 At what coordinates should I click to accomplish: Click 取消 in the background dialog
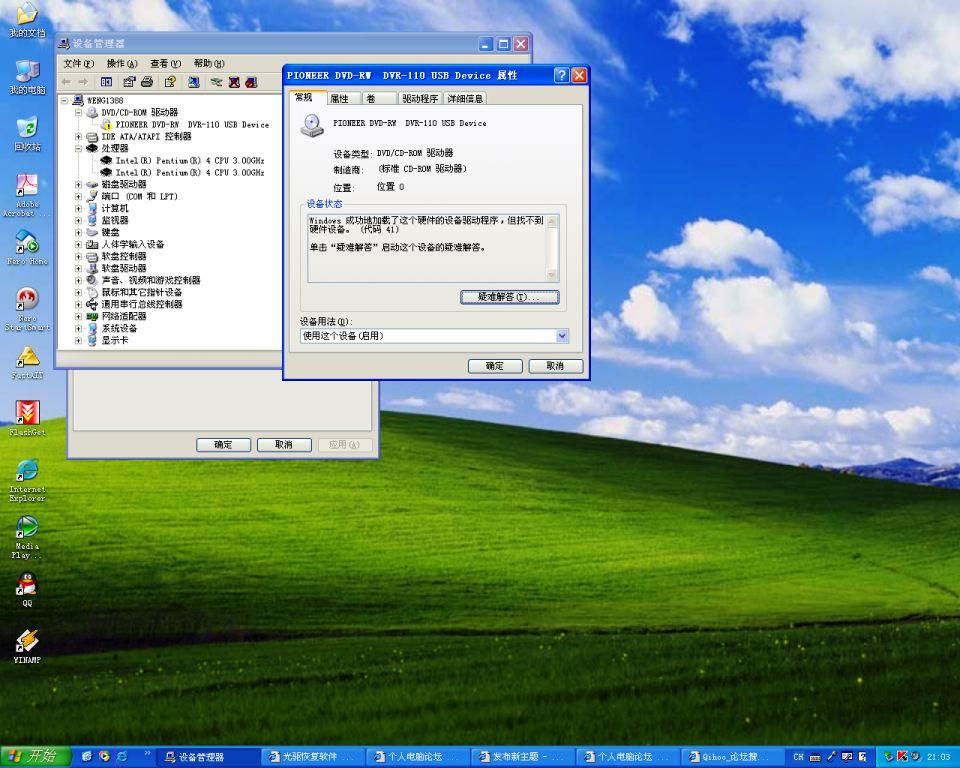tap(283, 445)
